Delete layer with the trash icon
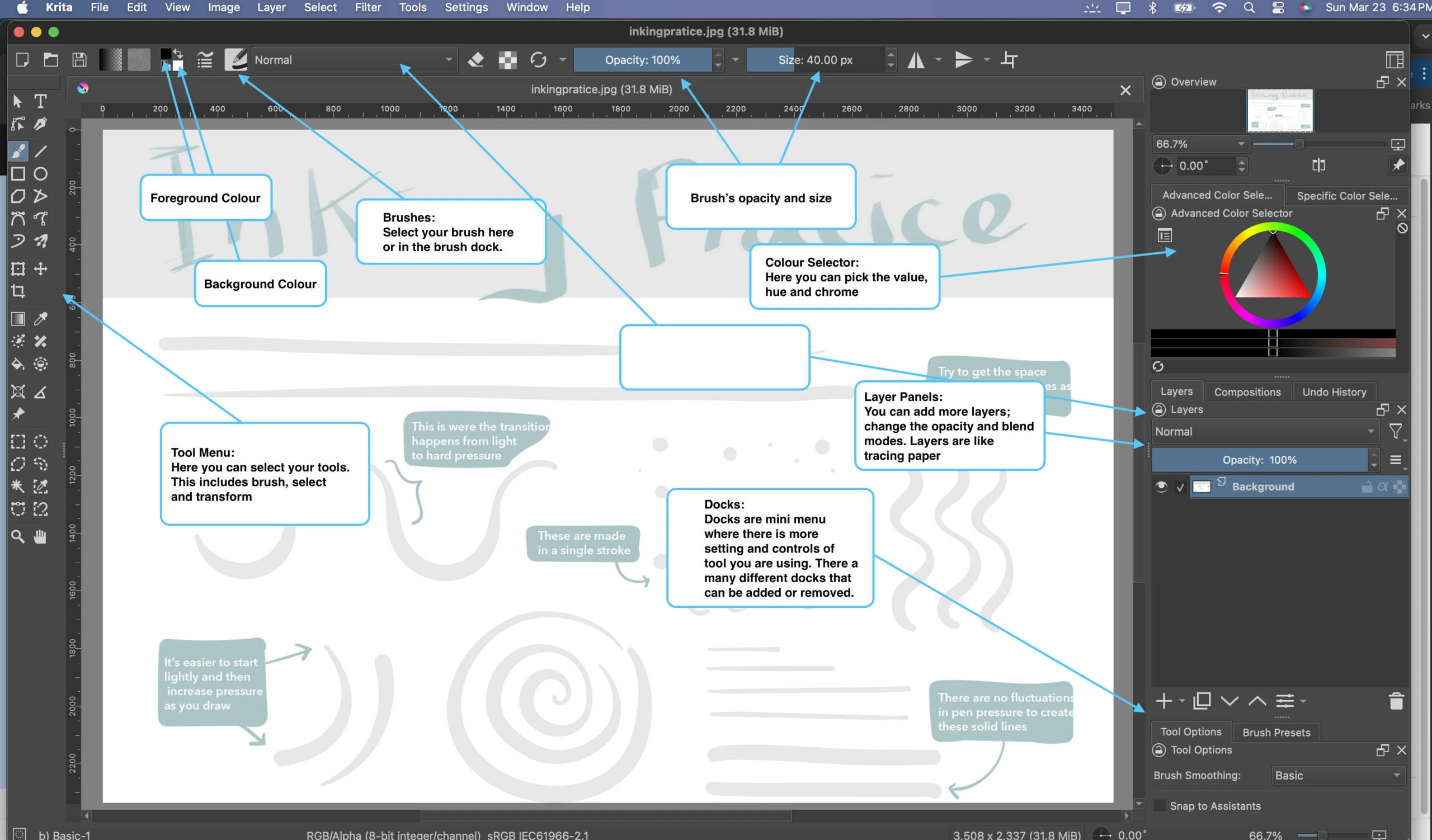The height and width of the screenshot is (840, 1432). pos(1396,701)
